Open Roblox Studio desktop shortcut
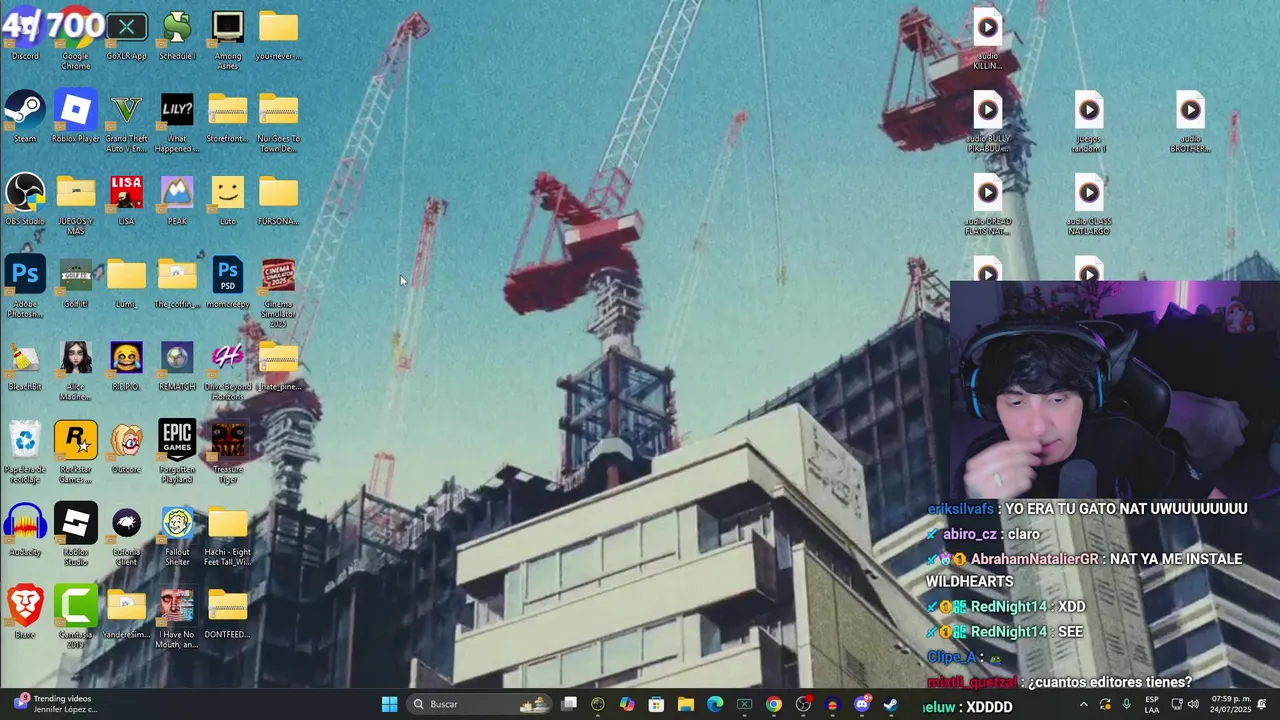Viewport: 1280px width, 720px height. pos(76,535)
